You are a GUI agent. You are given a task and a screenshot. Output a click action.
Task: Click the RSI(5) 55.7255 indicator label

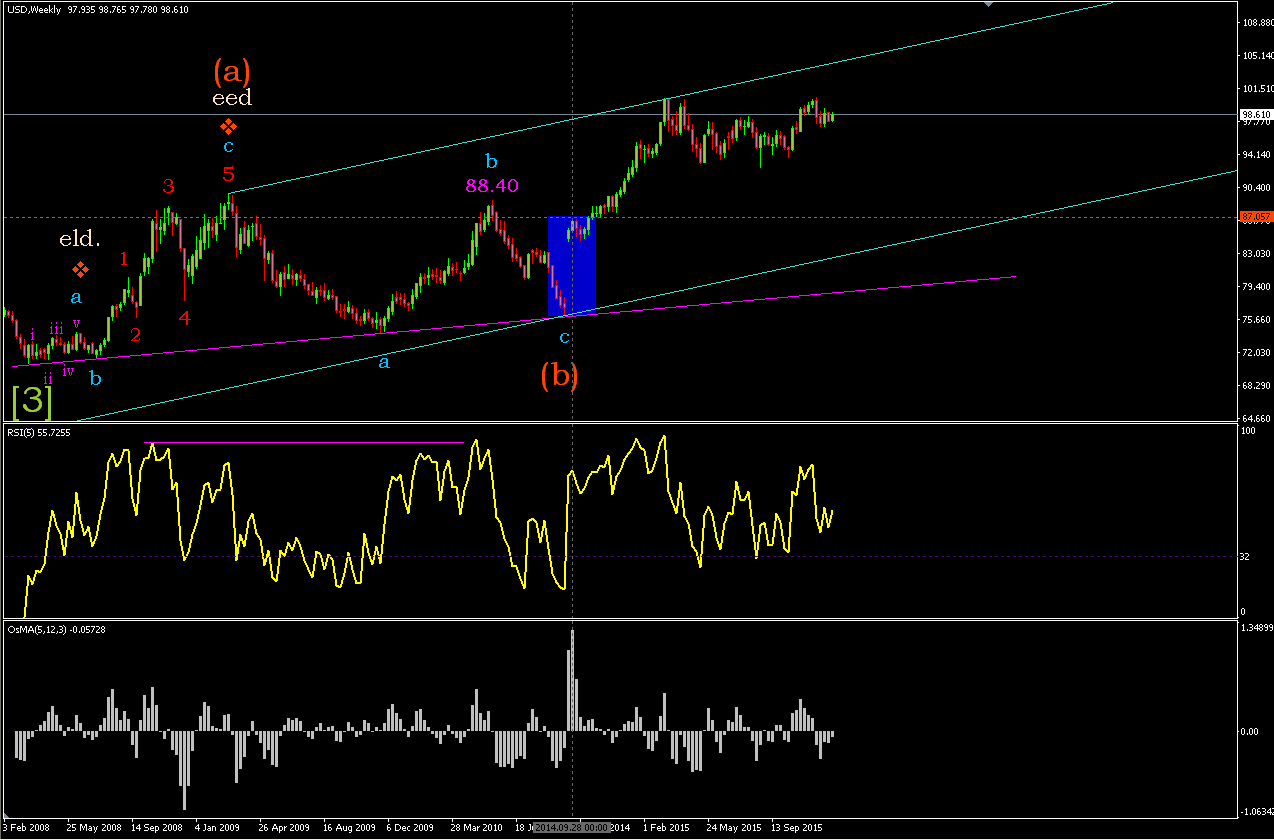tap(38, 432)
